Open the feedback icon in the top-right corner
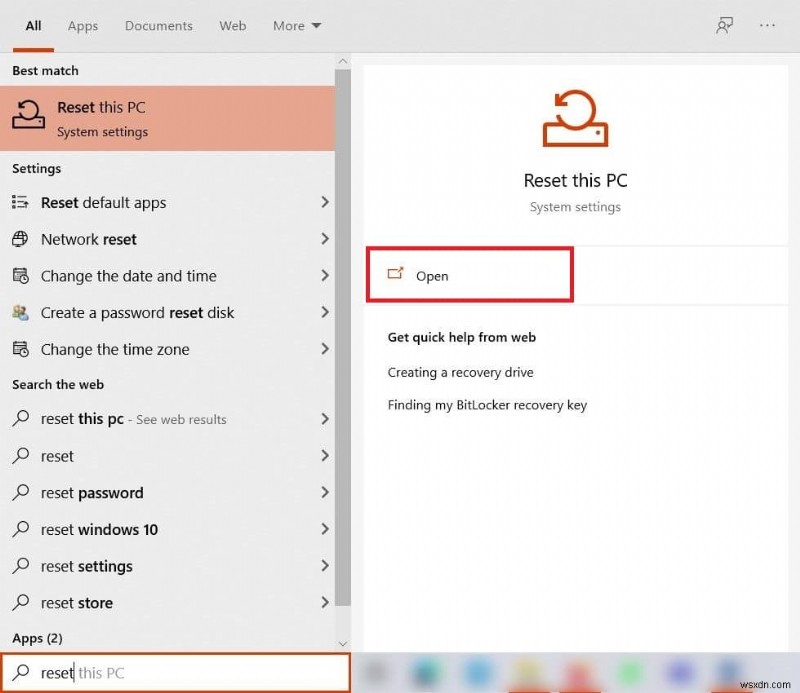 (x=724, y=25)
